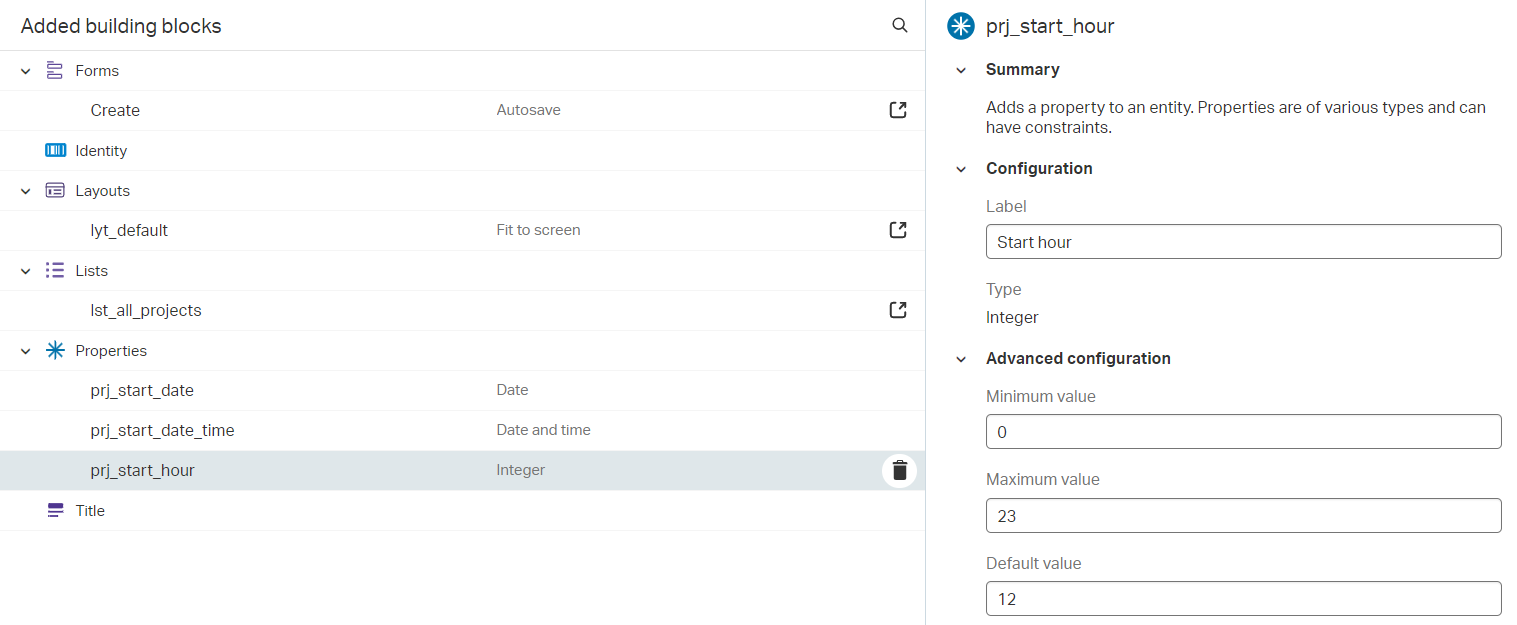
Task: Click the Properties asterisk icon in the tree
Action: (x=55, y=351)
